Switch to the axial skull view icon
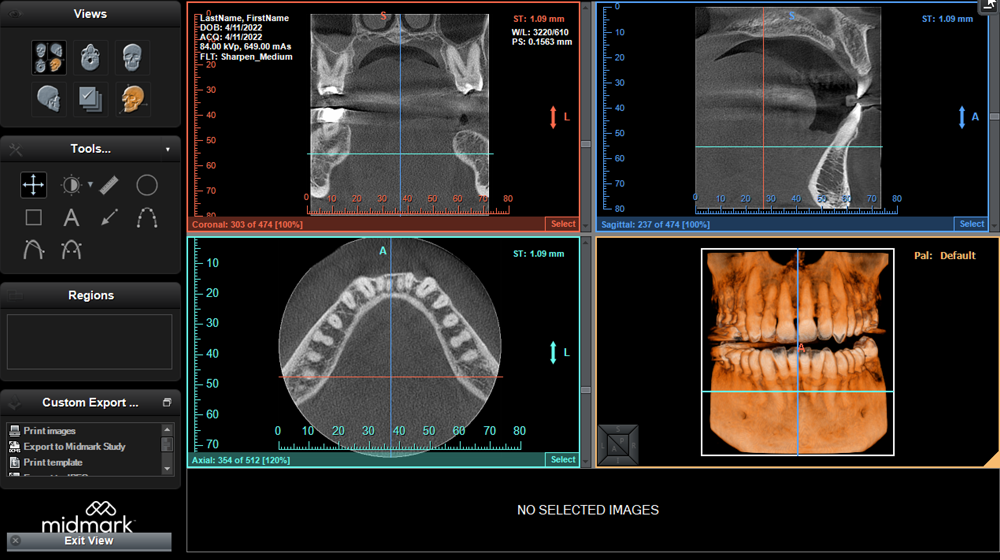This screenshot has height=560, width=1000. tap(91, 58)
